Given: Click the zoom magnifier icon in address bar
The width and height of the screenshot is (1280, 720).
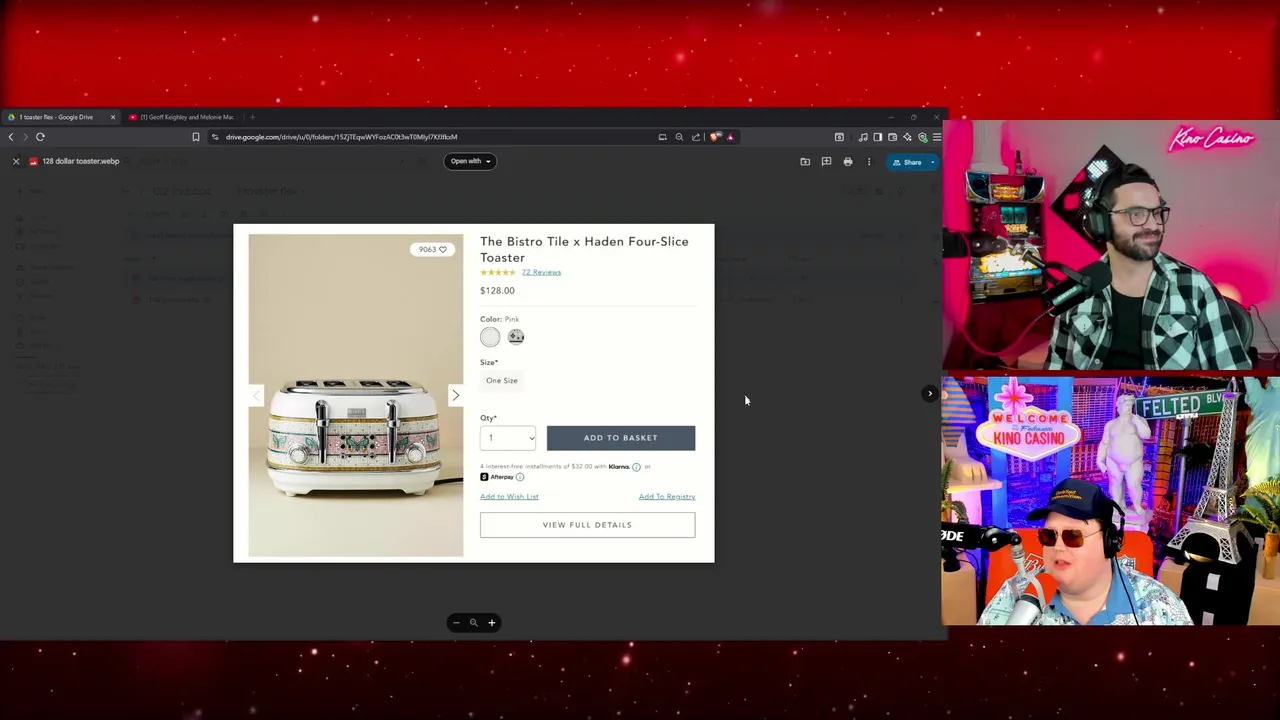Looking at the screenshot, I should 679,137.
